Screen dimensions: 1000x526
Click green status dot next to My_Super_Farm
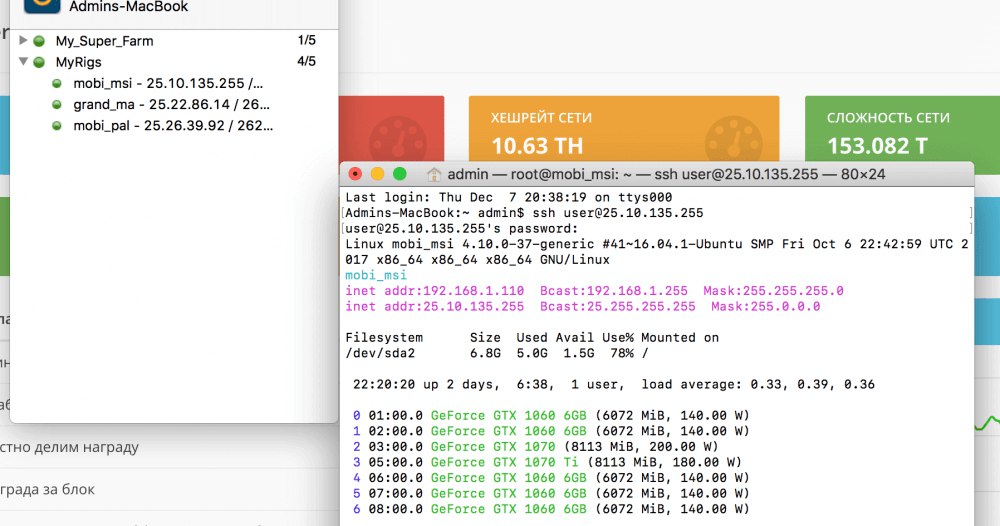[x=39, y=41]
